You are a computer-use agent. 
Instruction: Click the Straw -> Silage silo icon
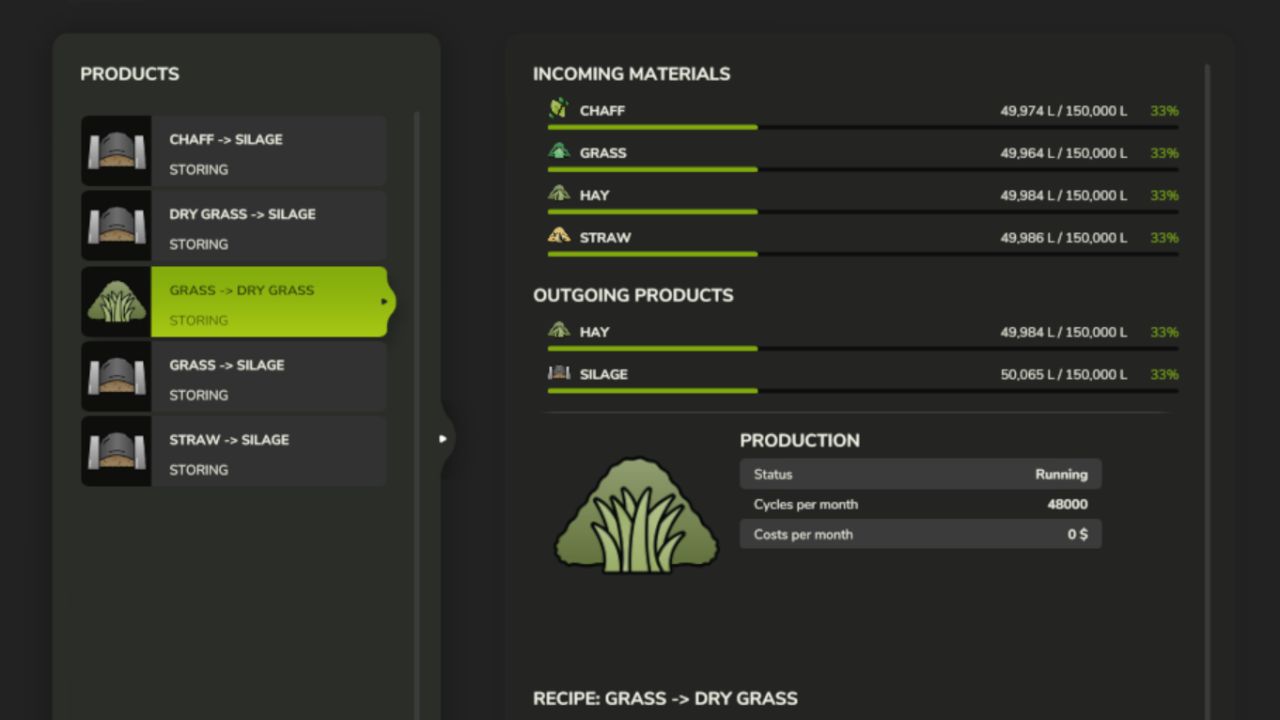tap(116, 452)
